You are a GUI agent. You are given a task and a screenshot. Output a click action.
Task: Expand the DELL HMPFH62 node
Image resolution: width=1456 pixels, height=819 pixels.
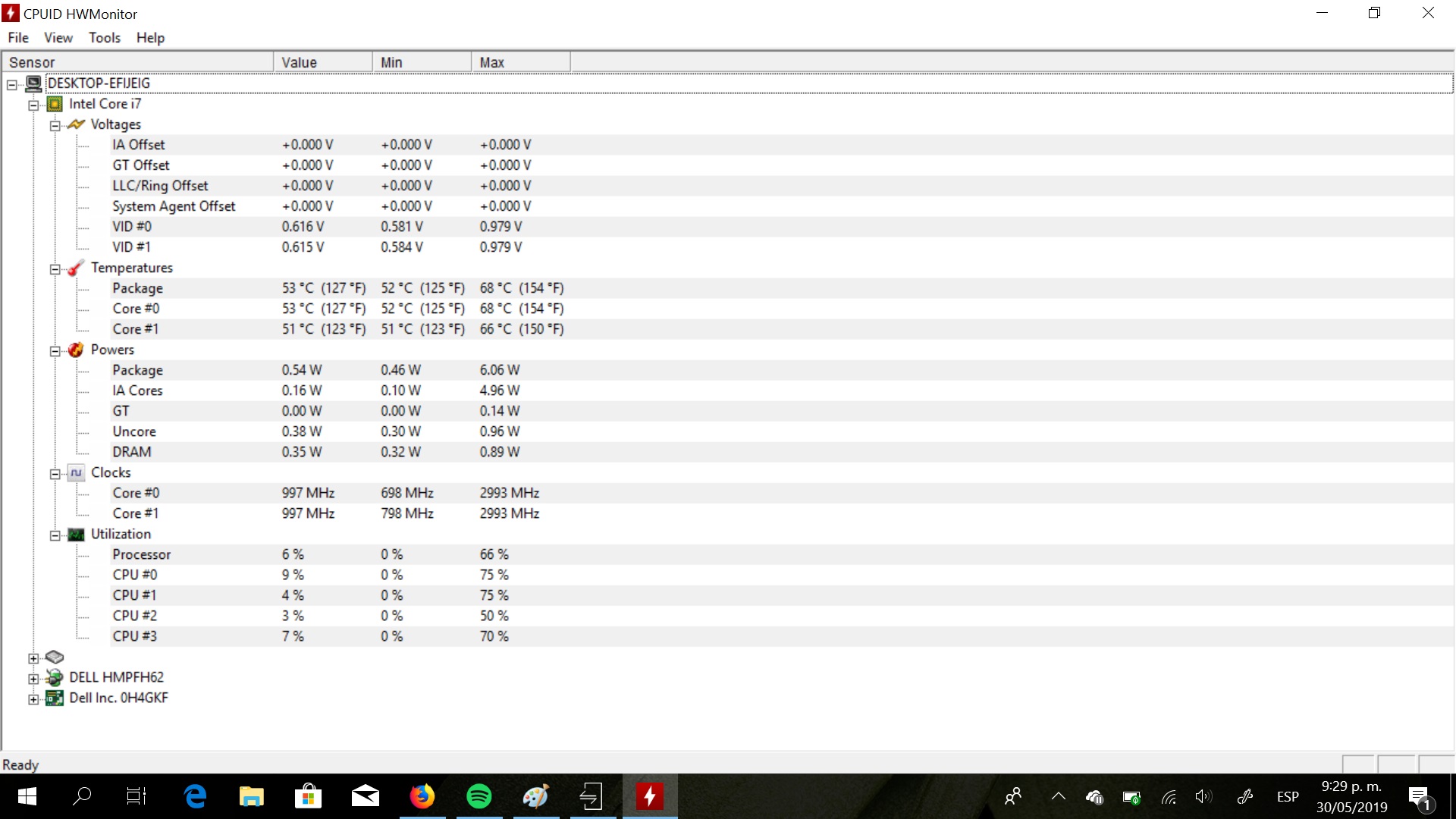(33, 679)
